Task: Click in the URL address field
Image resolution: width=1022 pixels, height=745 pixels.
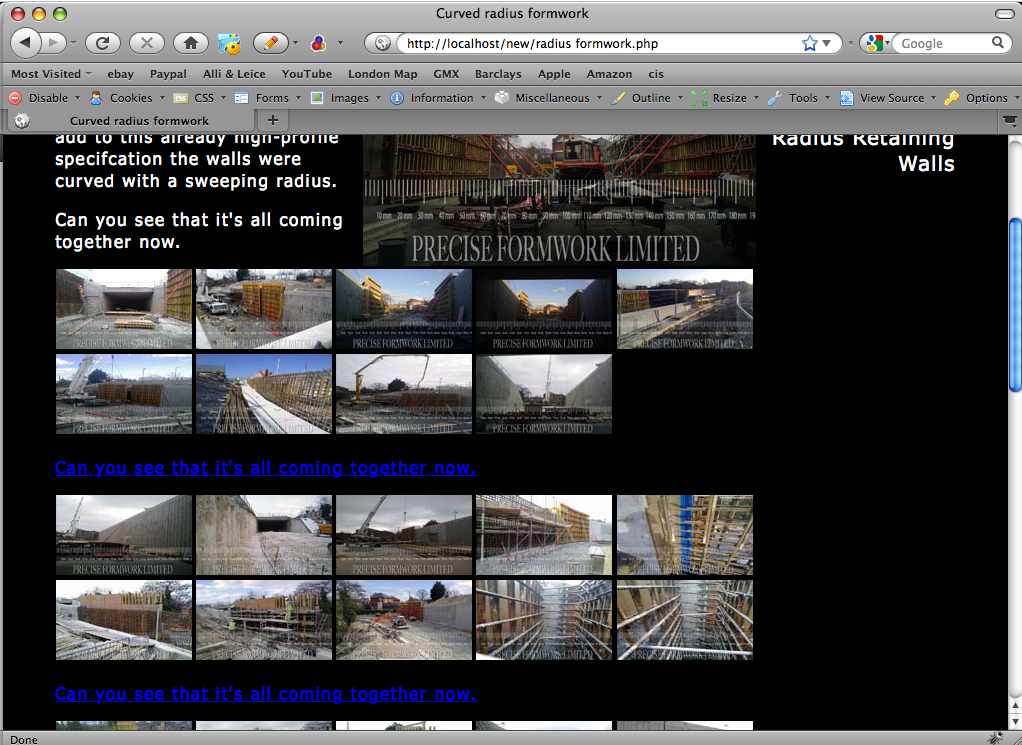Action: click(600, 44)
